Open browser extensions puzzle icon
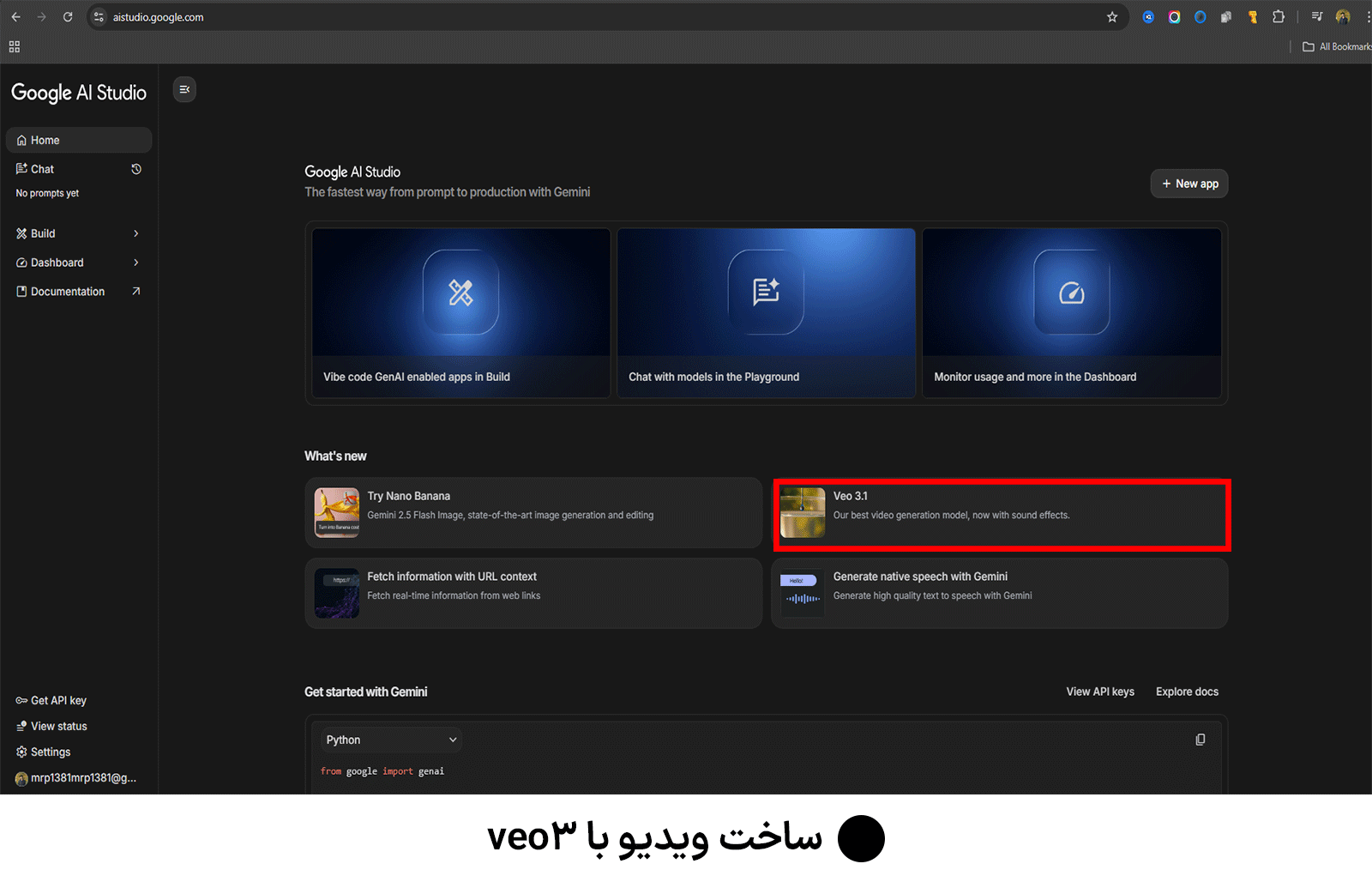This screenshot has width=1372, height=888. 1279,17
